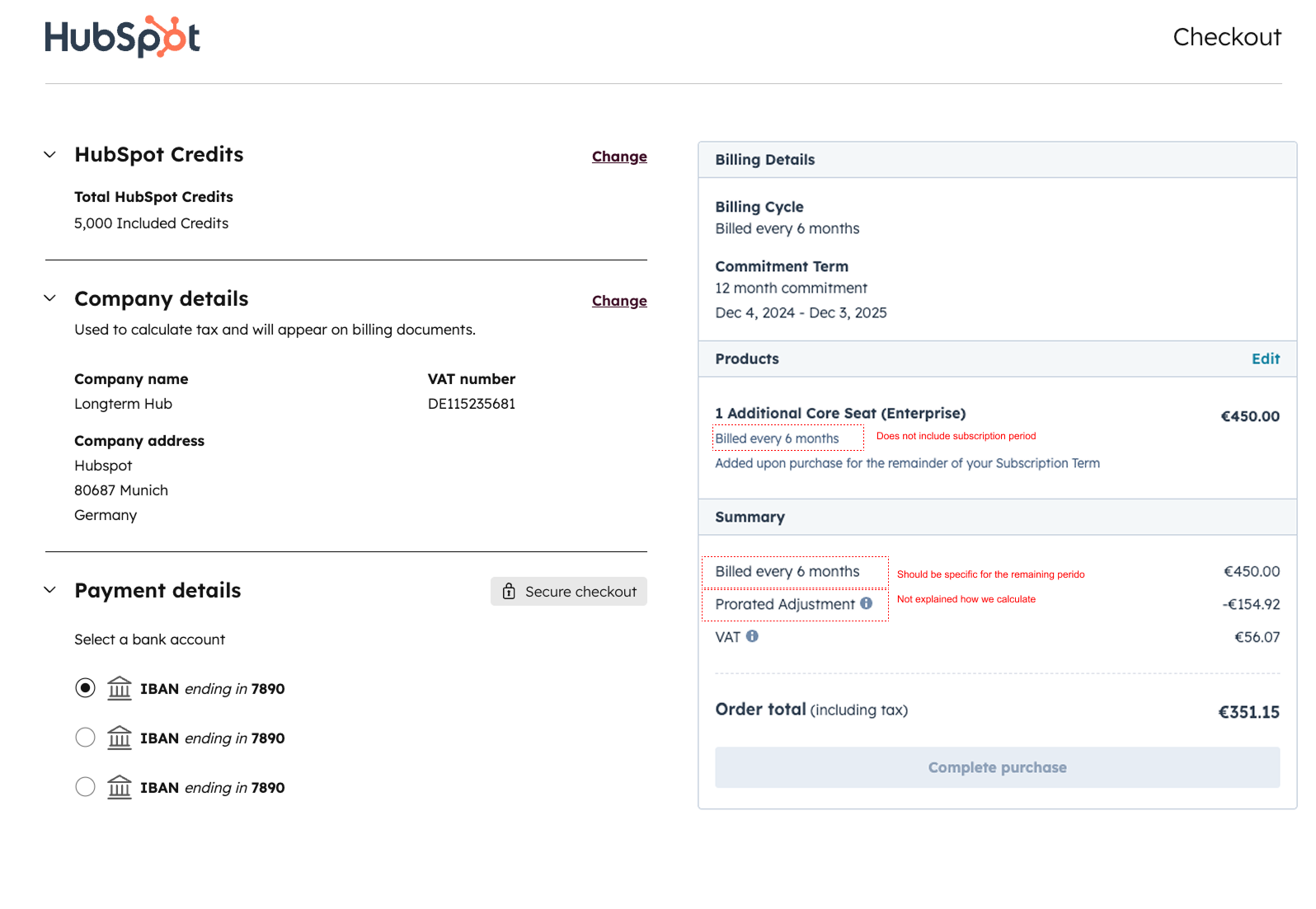
Task: Click Edit in the Products header
Action: pos(1266,358)
